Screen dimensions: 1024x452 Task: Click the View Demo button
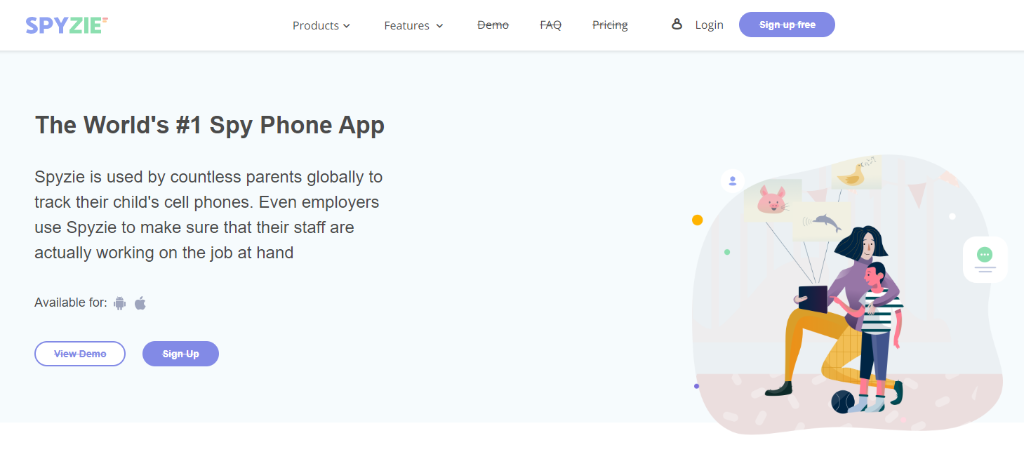tap(80, 353)
